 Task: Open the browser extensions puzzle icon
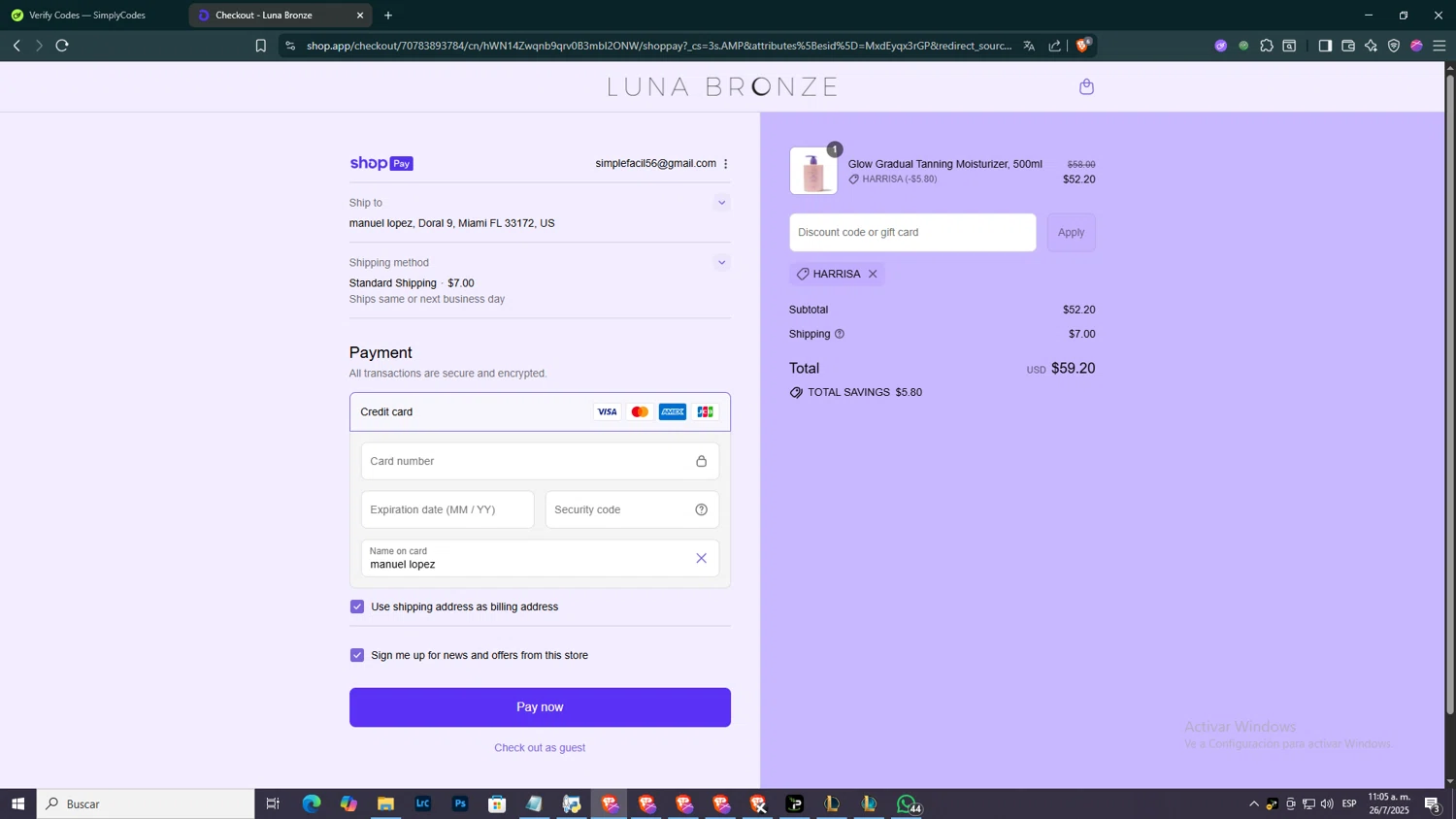(x=1267, y=46)
